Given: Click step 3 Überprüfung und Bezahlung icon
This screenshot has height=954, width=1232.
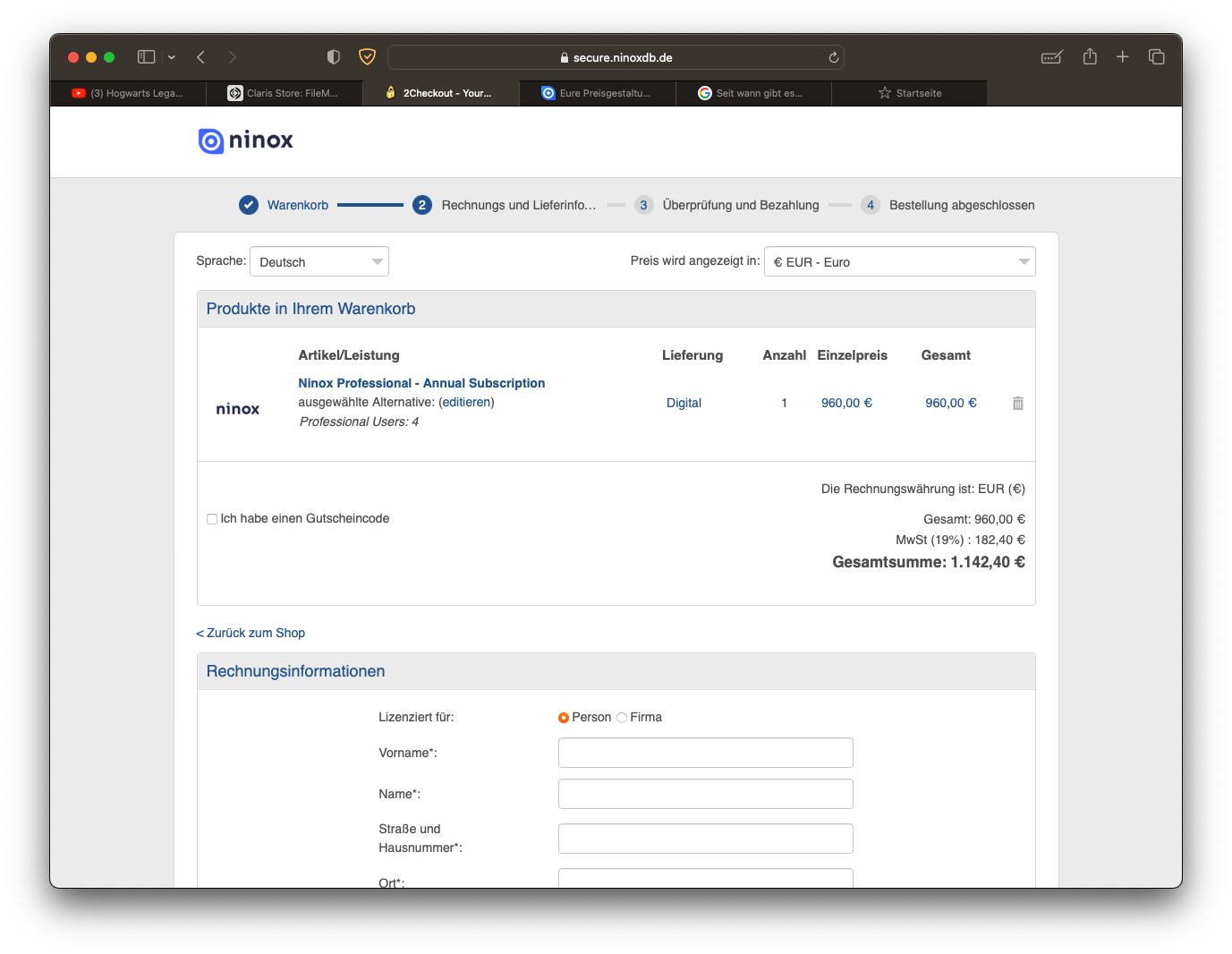Looking at the screenshot, I should [643, 205].
